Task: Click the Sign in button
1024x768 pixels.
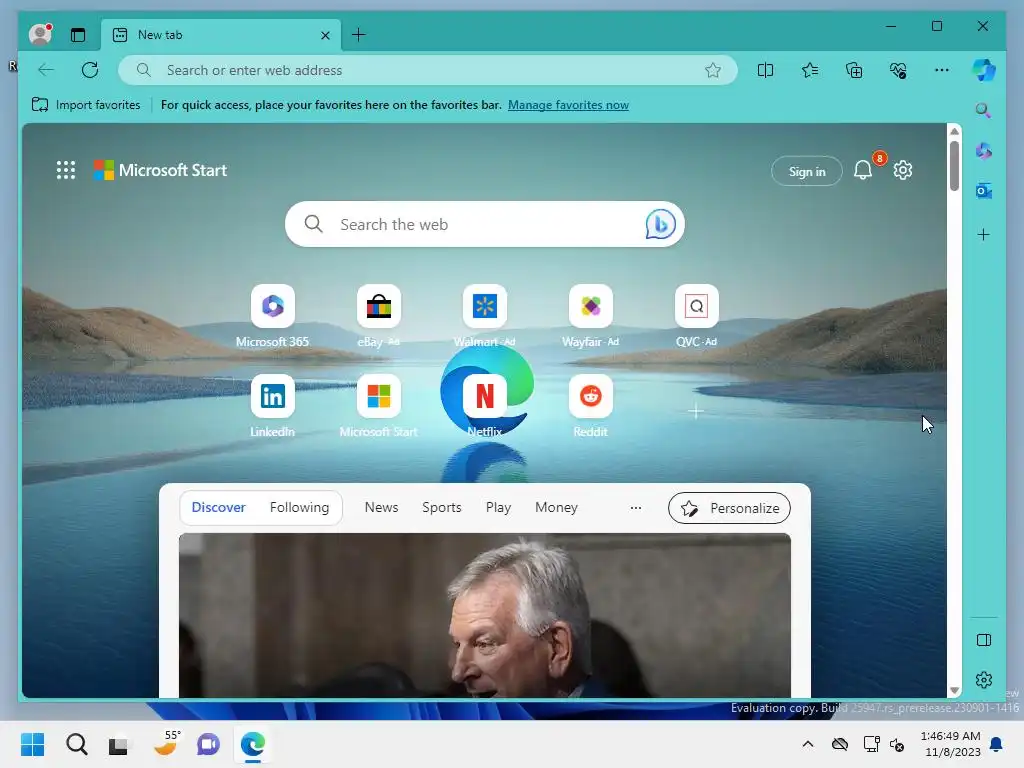Action: pyautogui.click(x=807, y=171)
